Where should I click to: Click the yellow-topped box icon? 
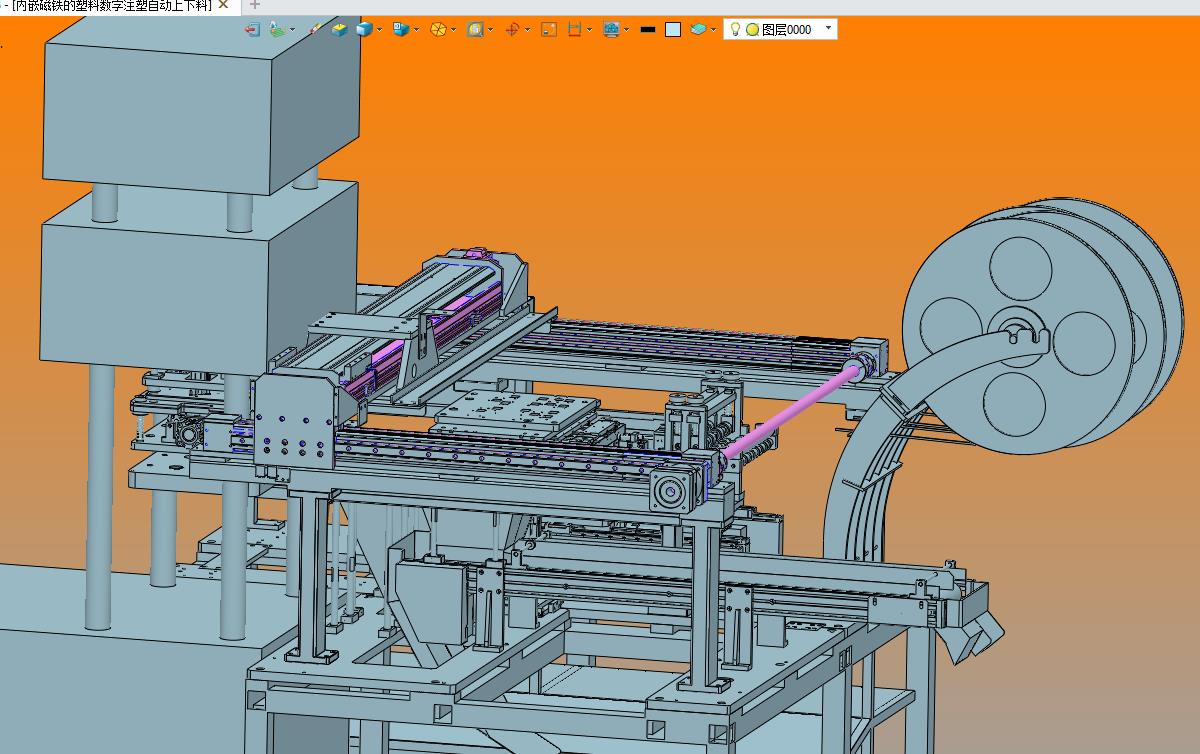click(340, 29)
